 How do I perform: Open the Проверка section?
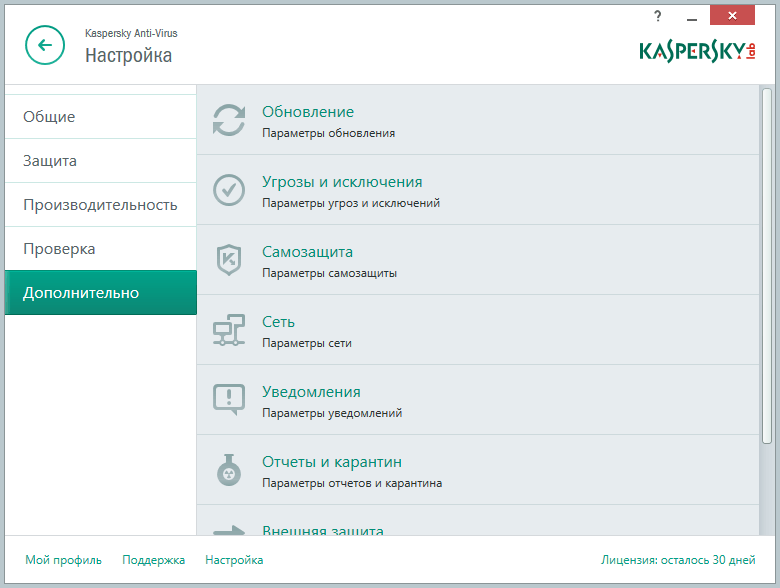click(x=100, y=249)
